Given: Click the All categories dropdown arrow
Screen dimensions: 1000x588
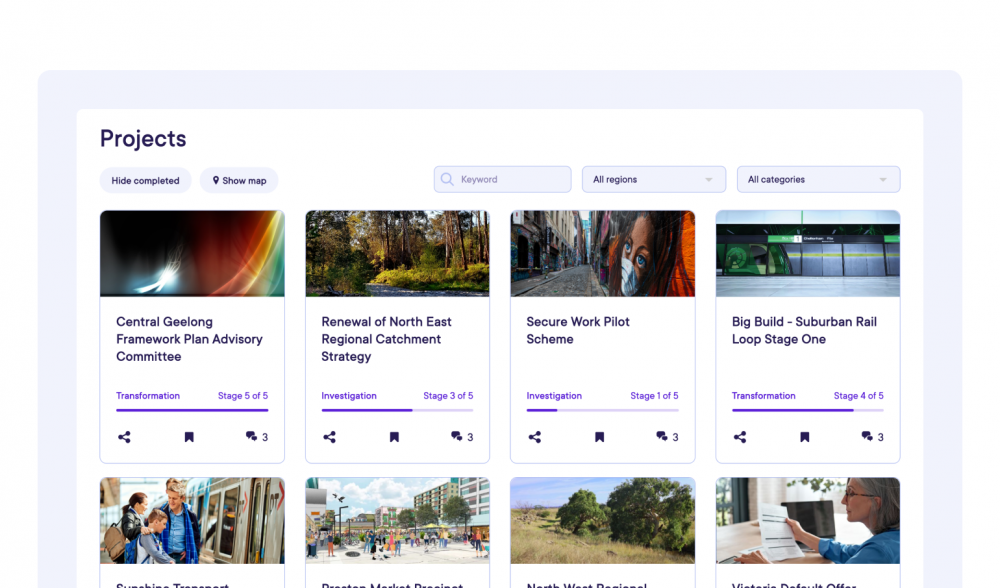Looking at the screenshot, I should pos(882,180).
